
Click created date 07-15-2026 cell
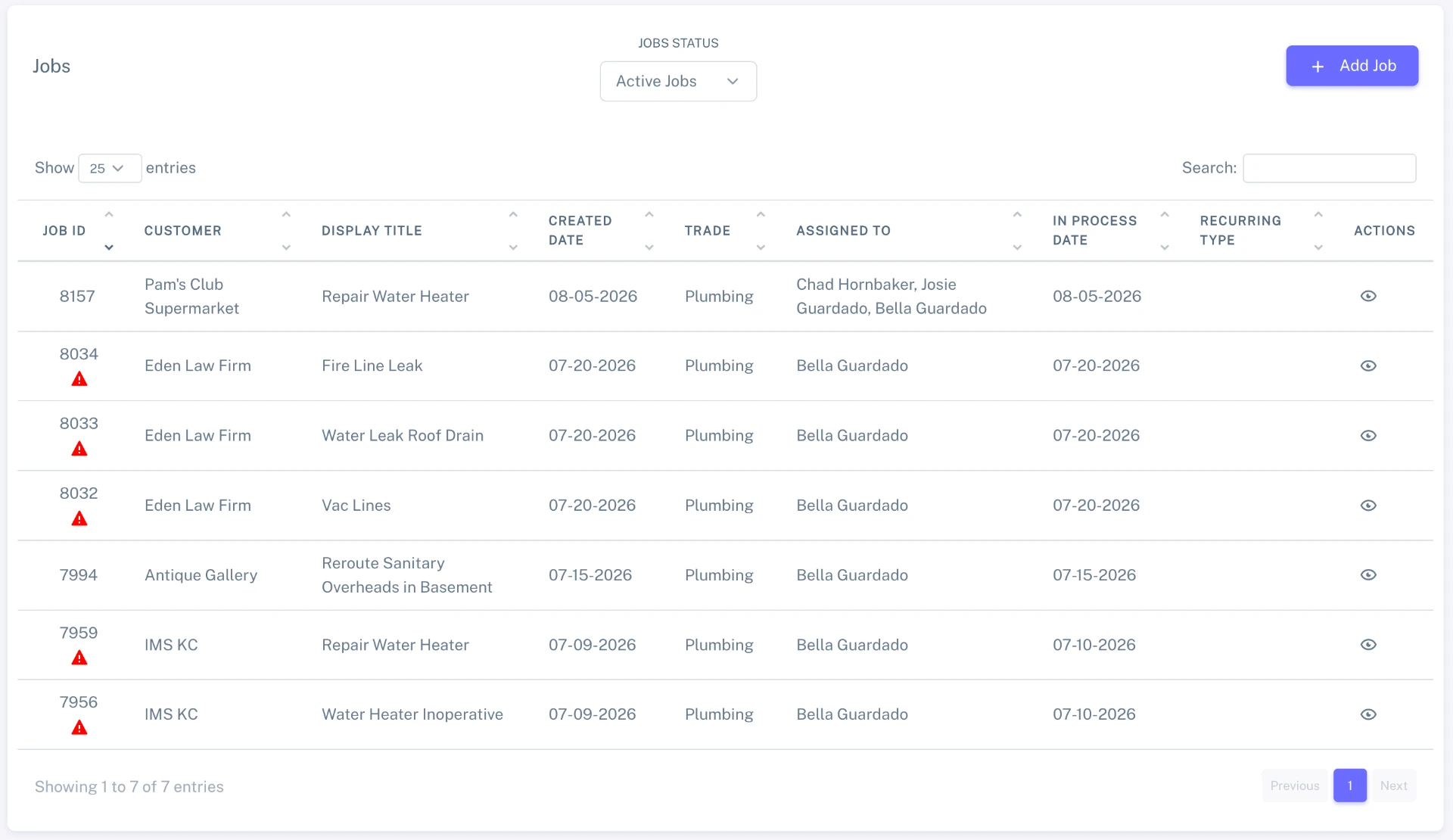590,574
